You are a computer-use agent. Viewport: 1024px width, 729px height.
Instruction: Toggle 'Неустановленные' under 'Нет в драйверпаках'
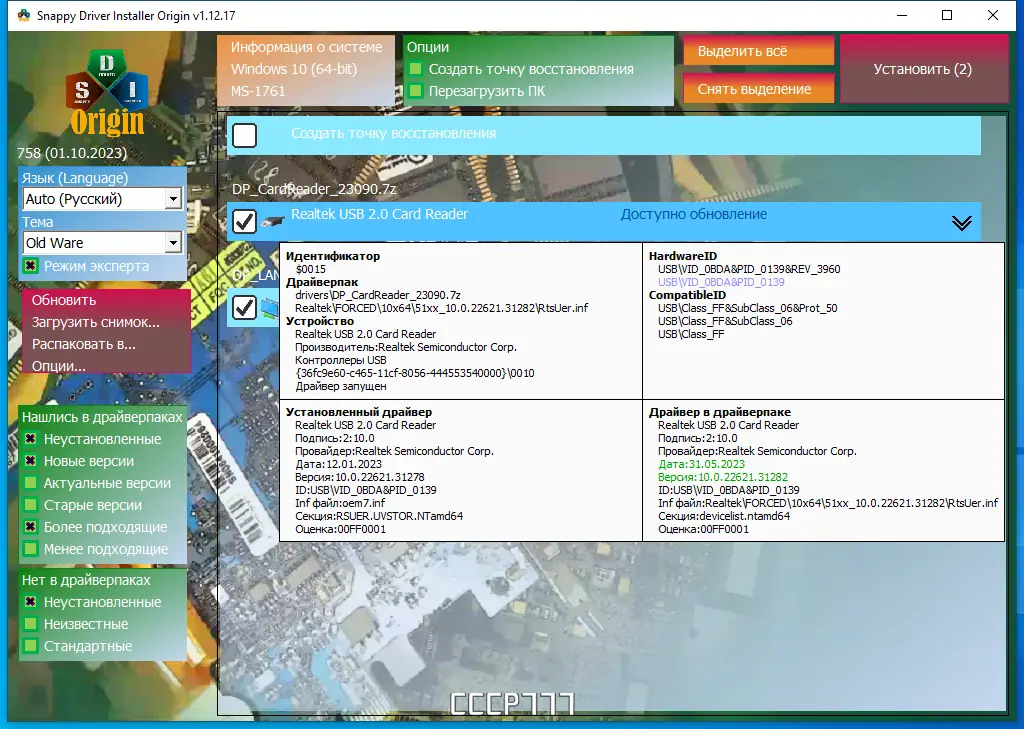(30, 602)
